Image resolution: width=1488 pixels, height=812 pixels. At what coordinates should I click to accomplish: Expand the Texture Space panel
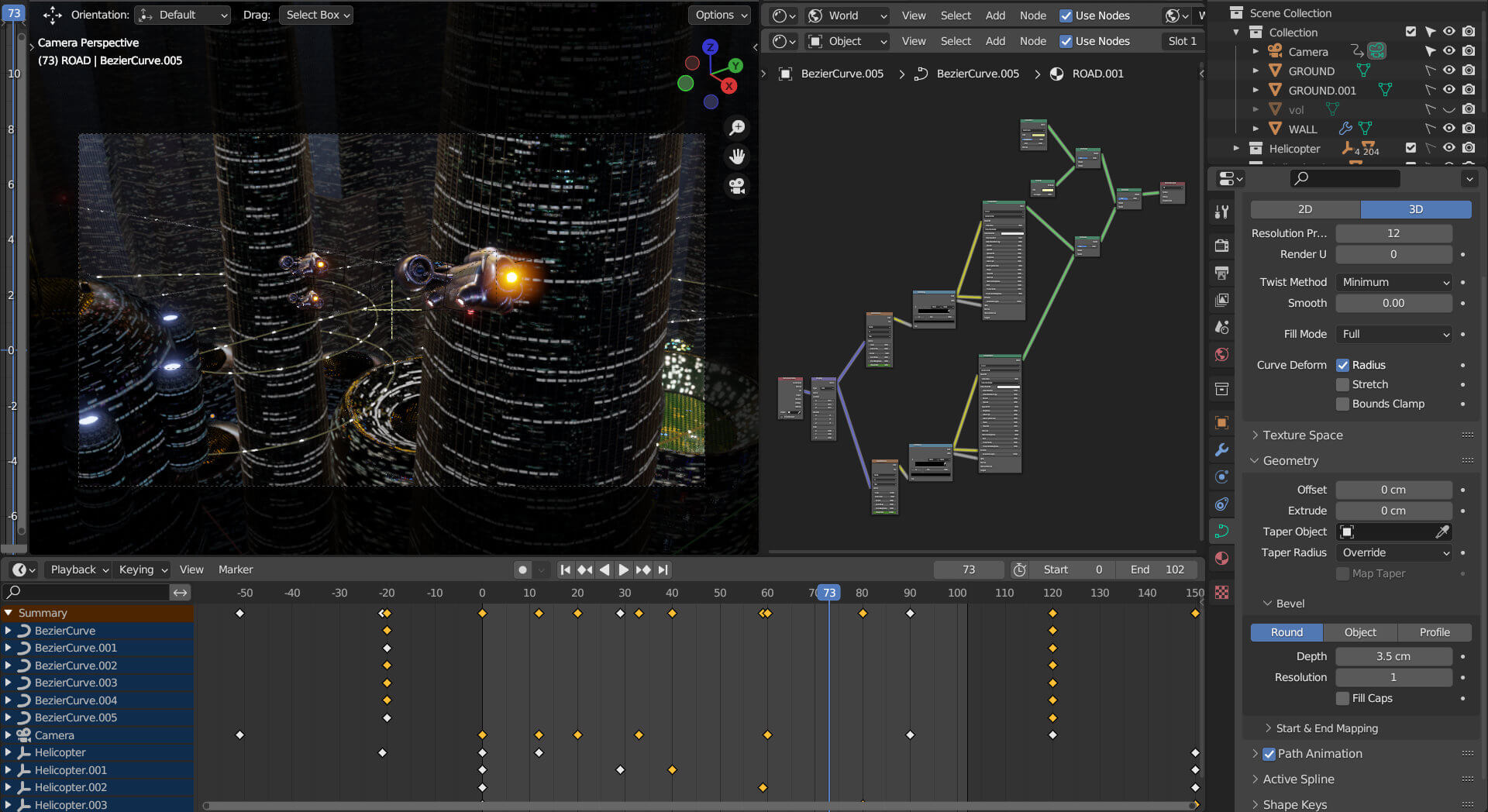click(1302, 435)
